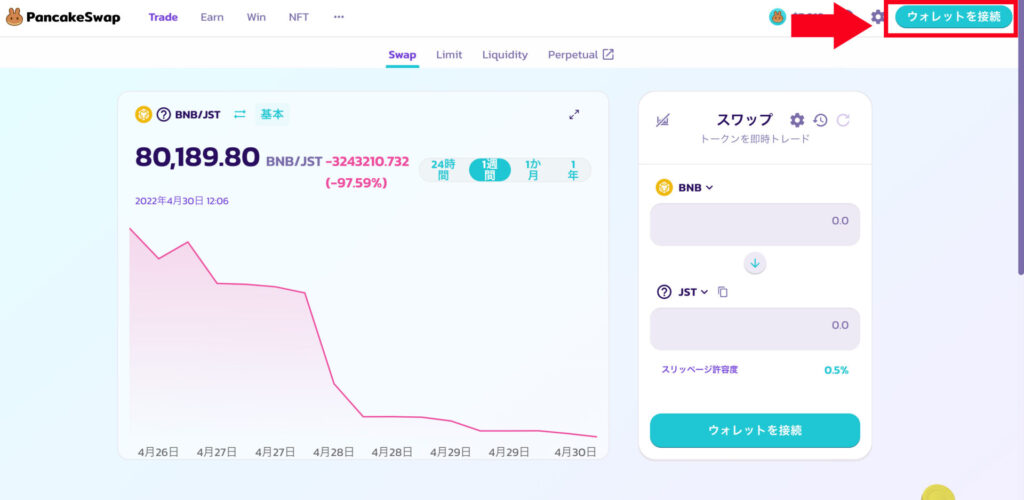Switch tokens with the down-arrow button
Viewport: 1024px width, 500px height.
coord(755,264)
